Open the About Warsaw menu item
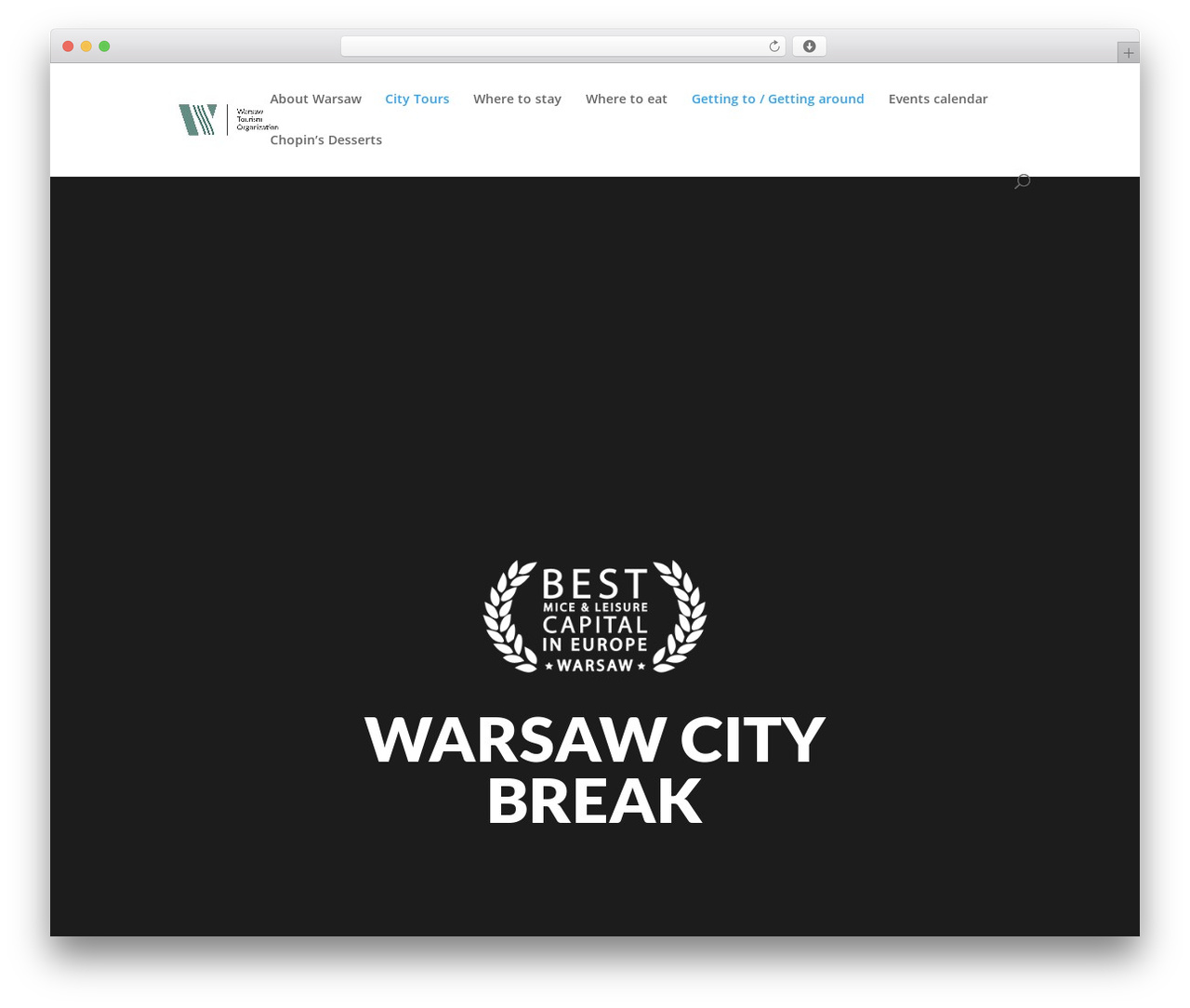The width and height of the screenshot is (1190, 1008). [316, 99]
